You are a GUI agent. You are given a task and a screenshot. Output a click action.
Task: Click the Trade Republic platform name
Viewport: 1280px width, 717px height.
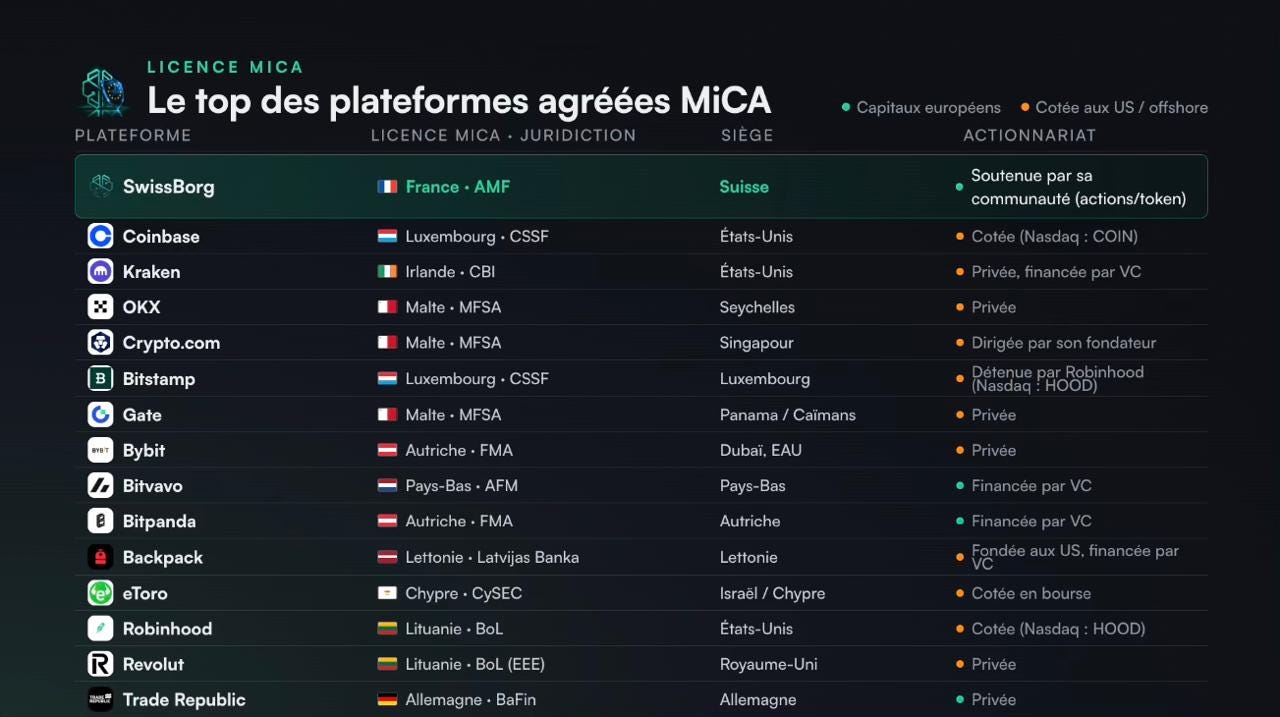(x=184, y=699)
